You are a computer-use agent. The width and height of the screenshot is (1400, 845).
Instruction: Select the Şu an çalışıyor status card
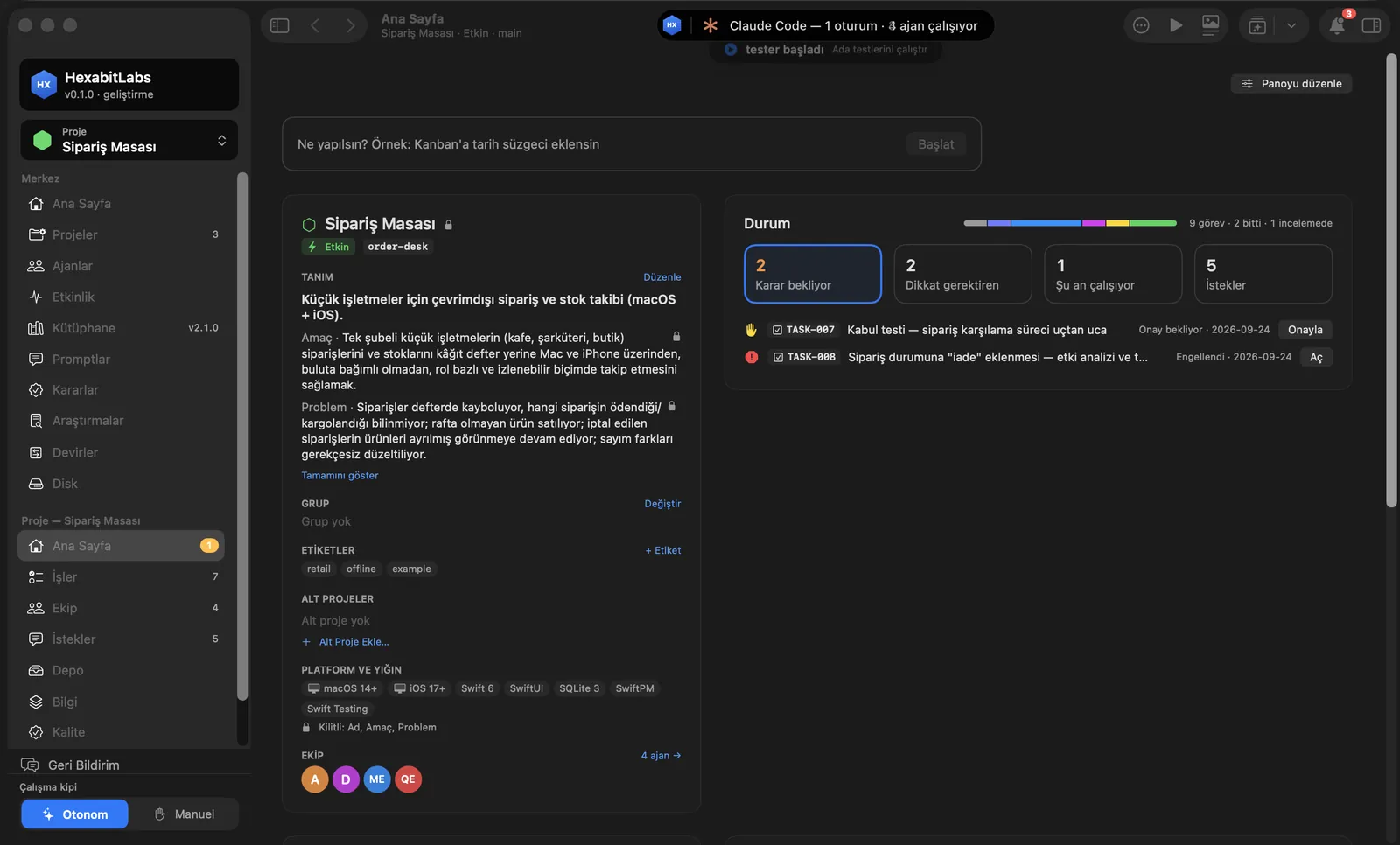[x=1113, y=274]
